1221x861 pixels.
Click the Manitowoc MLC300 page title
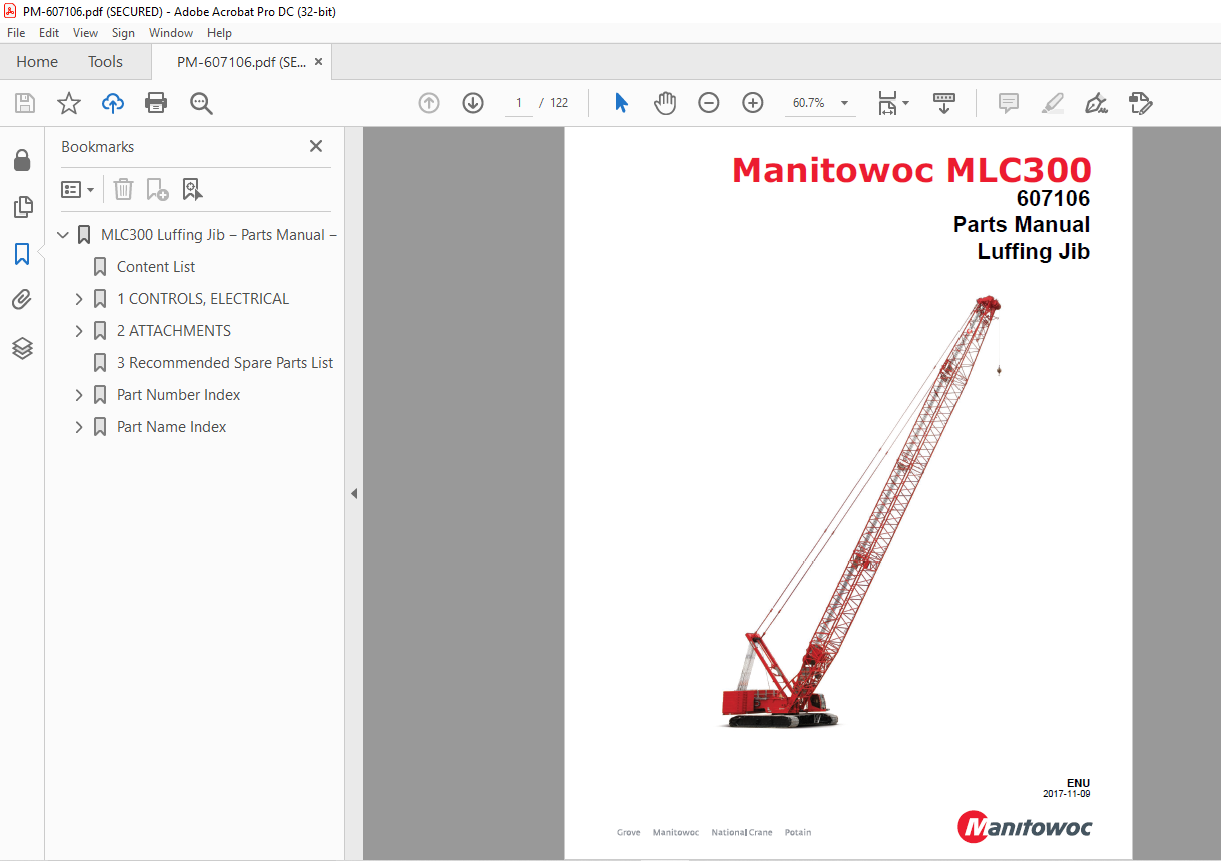912,170
